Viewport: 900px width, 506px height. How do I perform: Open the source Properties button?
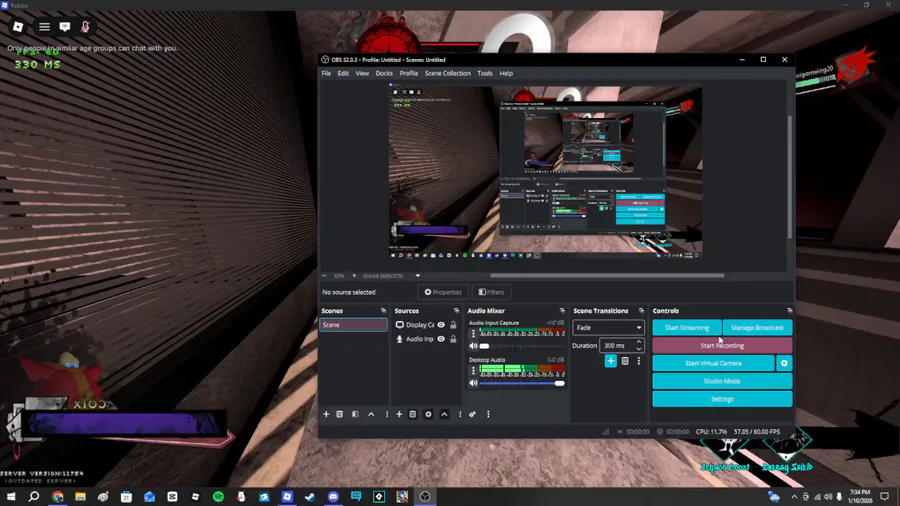coord(443,292)
